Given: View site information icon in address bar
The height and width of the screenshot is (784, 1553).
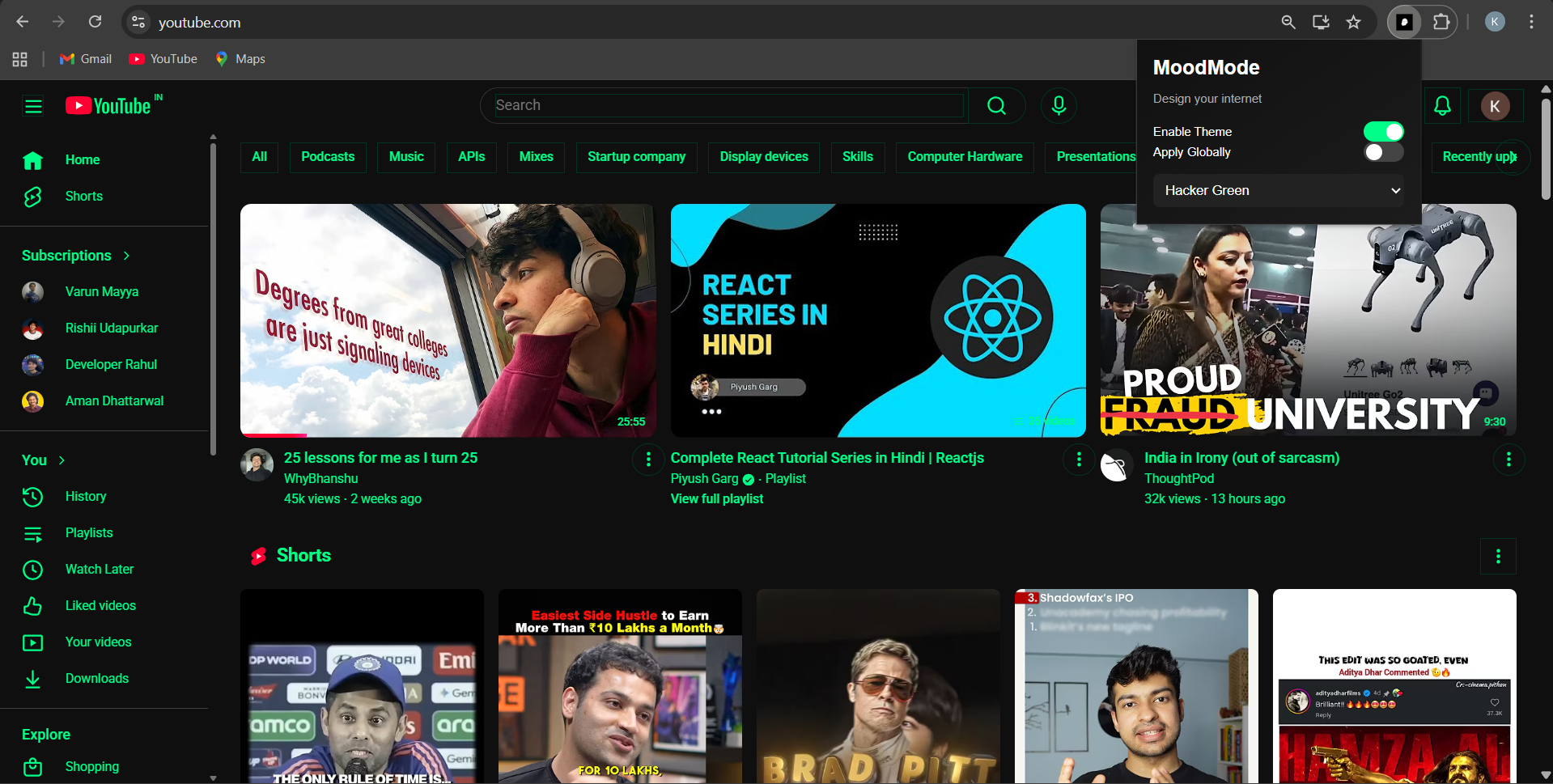Looking at the screenshot, I should tap(139, 23).
